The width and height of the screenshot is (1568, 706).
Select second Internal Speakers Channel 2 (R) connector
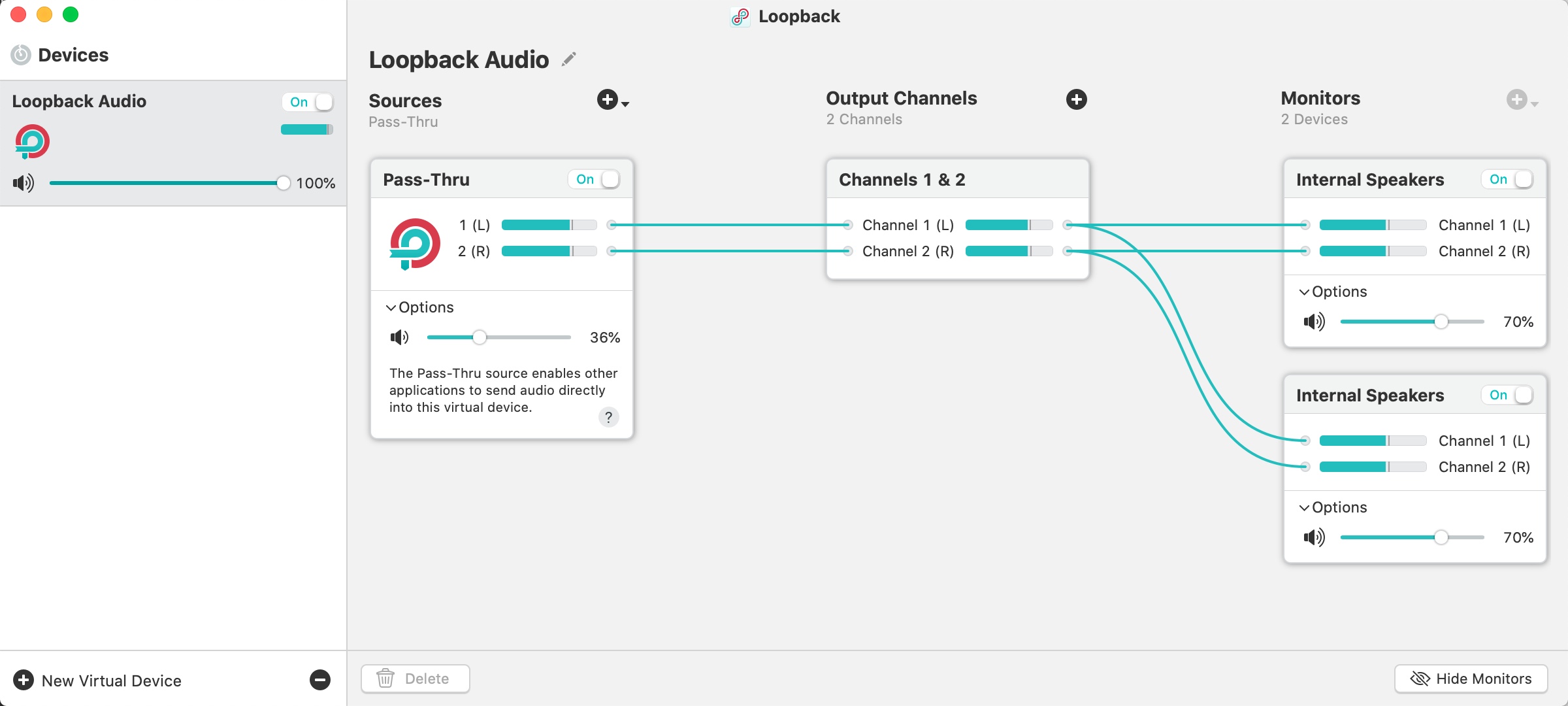[1305, 467]
